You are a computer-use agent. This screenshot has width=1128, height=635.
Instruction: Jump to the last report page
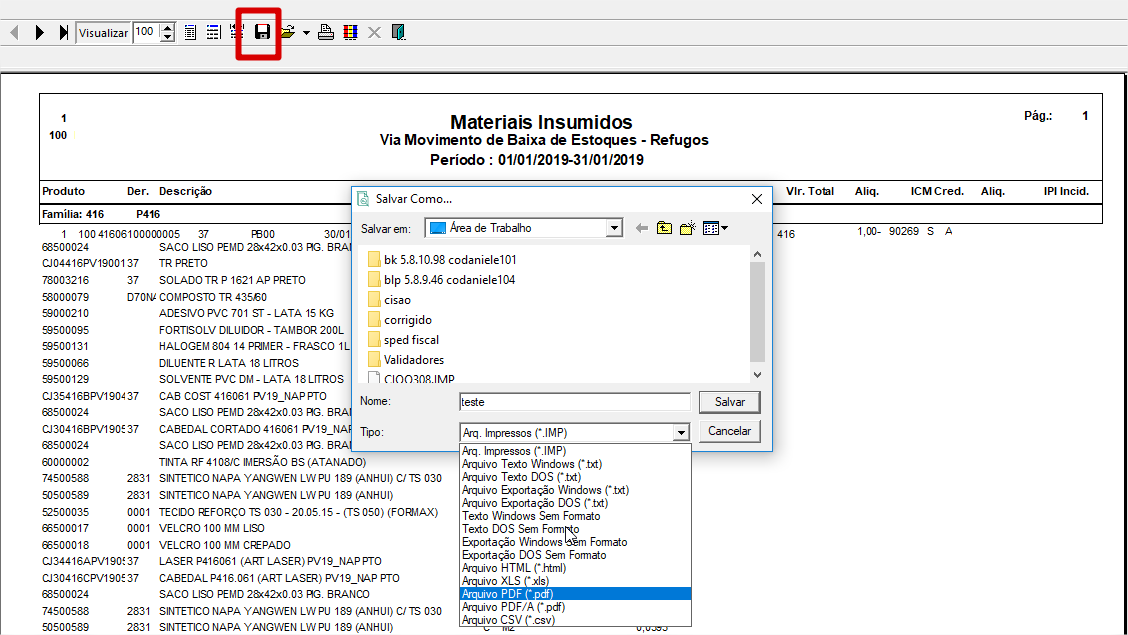[x=63, y=32]
